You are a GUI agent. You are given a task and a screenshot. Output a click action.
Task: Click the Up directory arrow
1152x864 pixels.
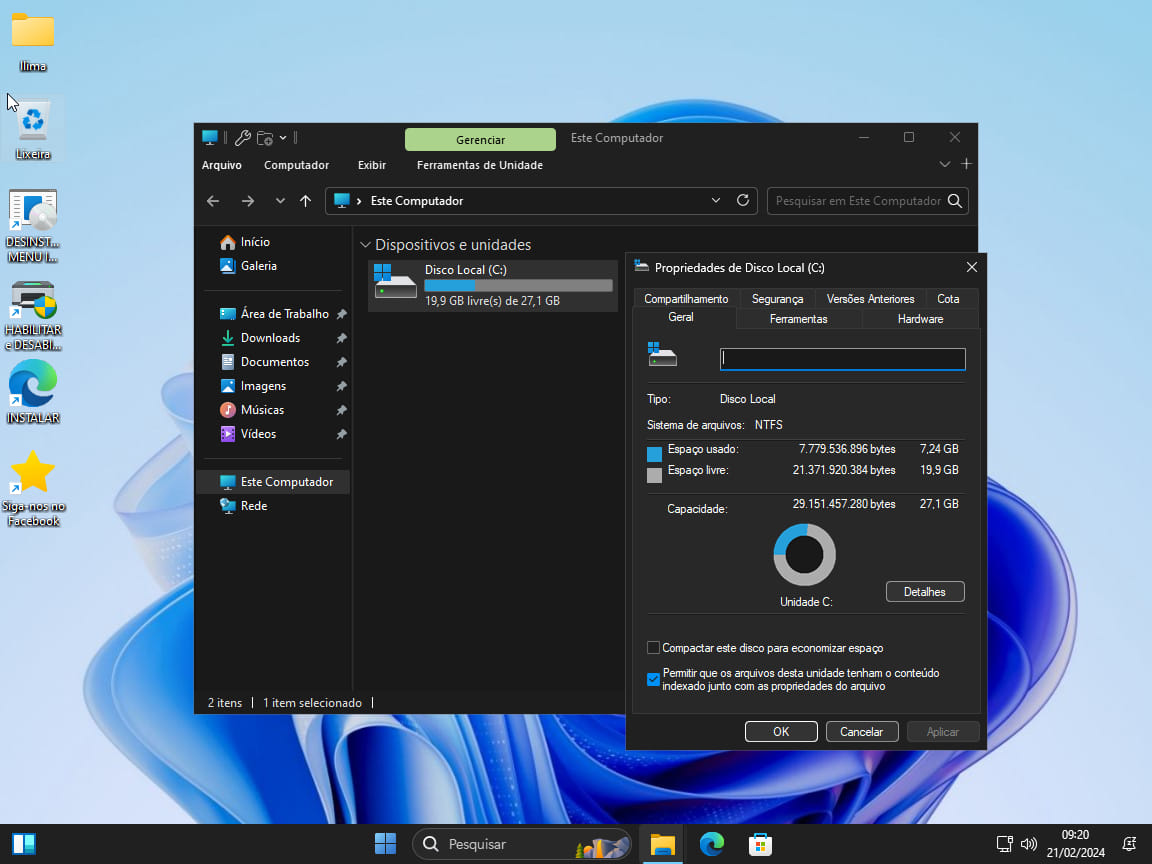[306, 201]
